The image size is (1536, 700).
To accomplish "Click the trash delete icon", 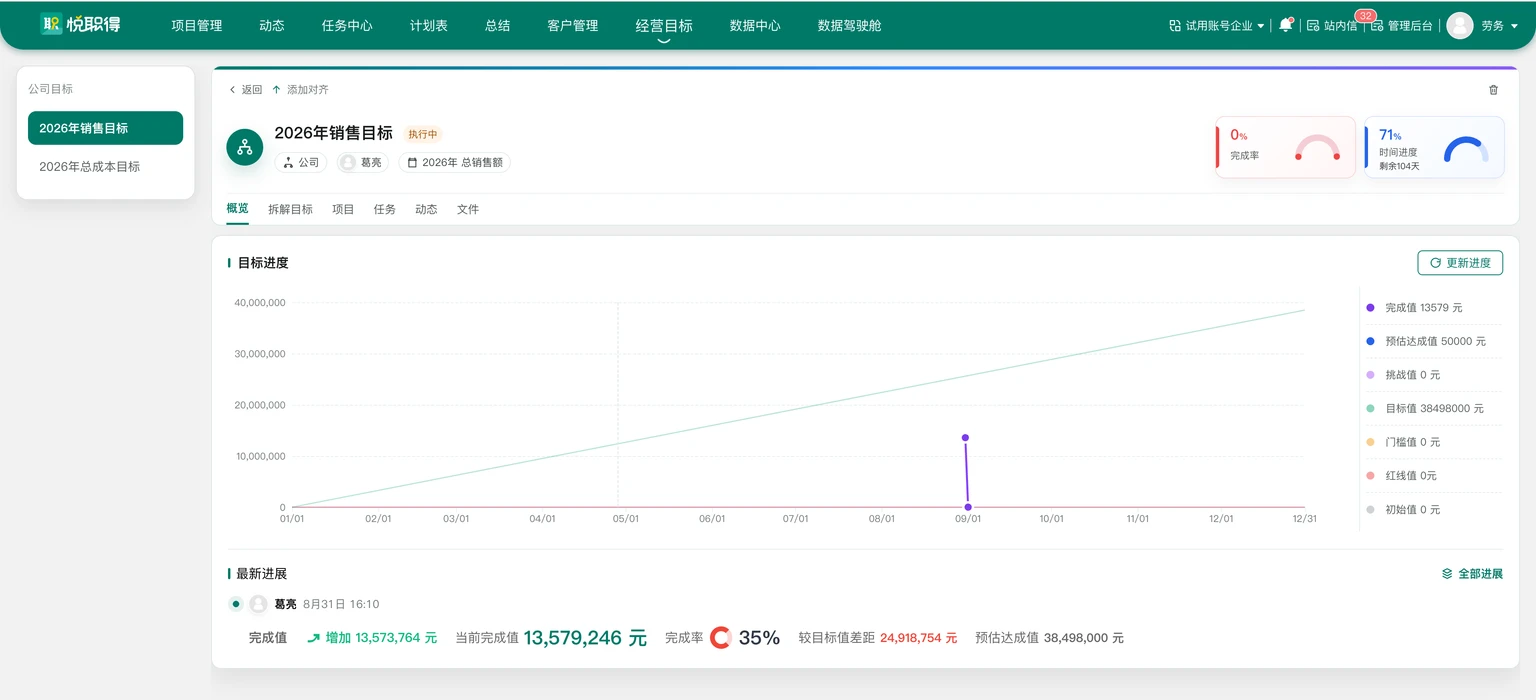I will (x=1493, y=90).
